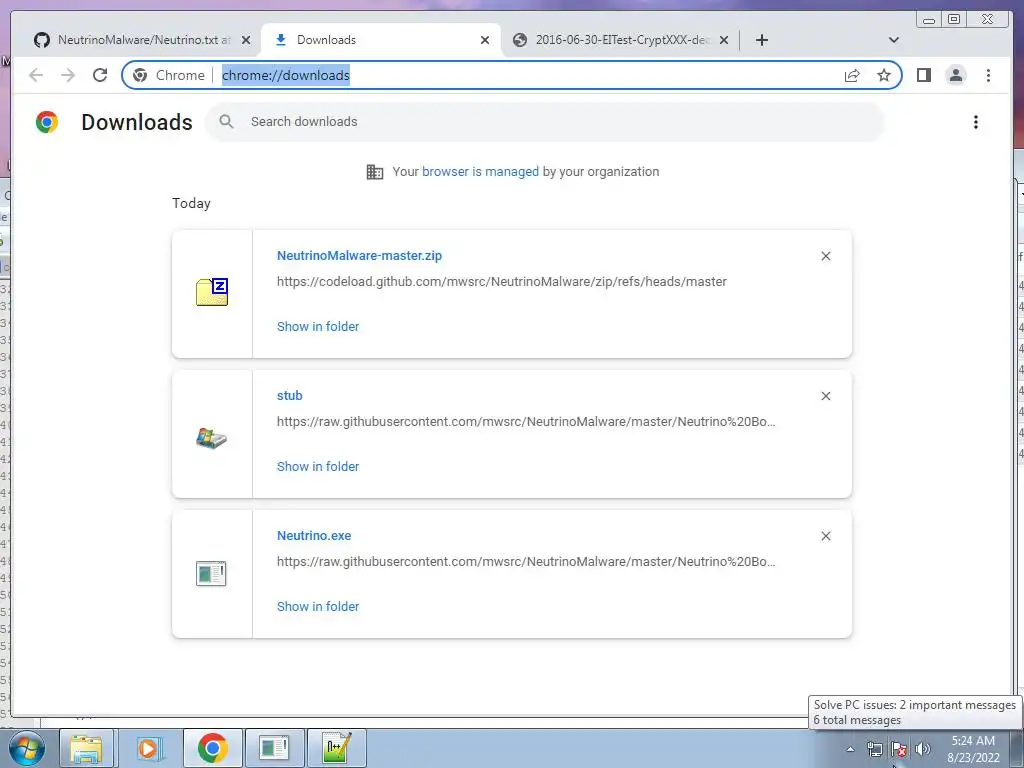Share this page via the share icon

tap(852, 75)
